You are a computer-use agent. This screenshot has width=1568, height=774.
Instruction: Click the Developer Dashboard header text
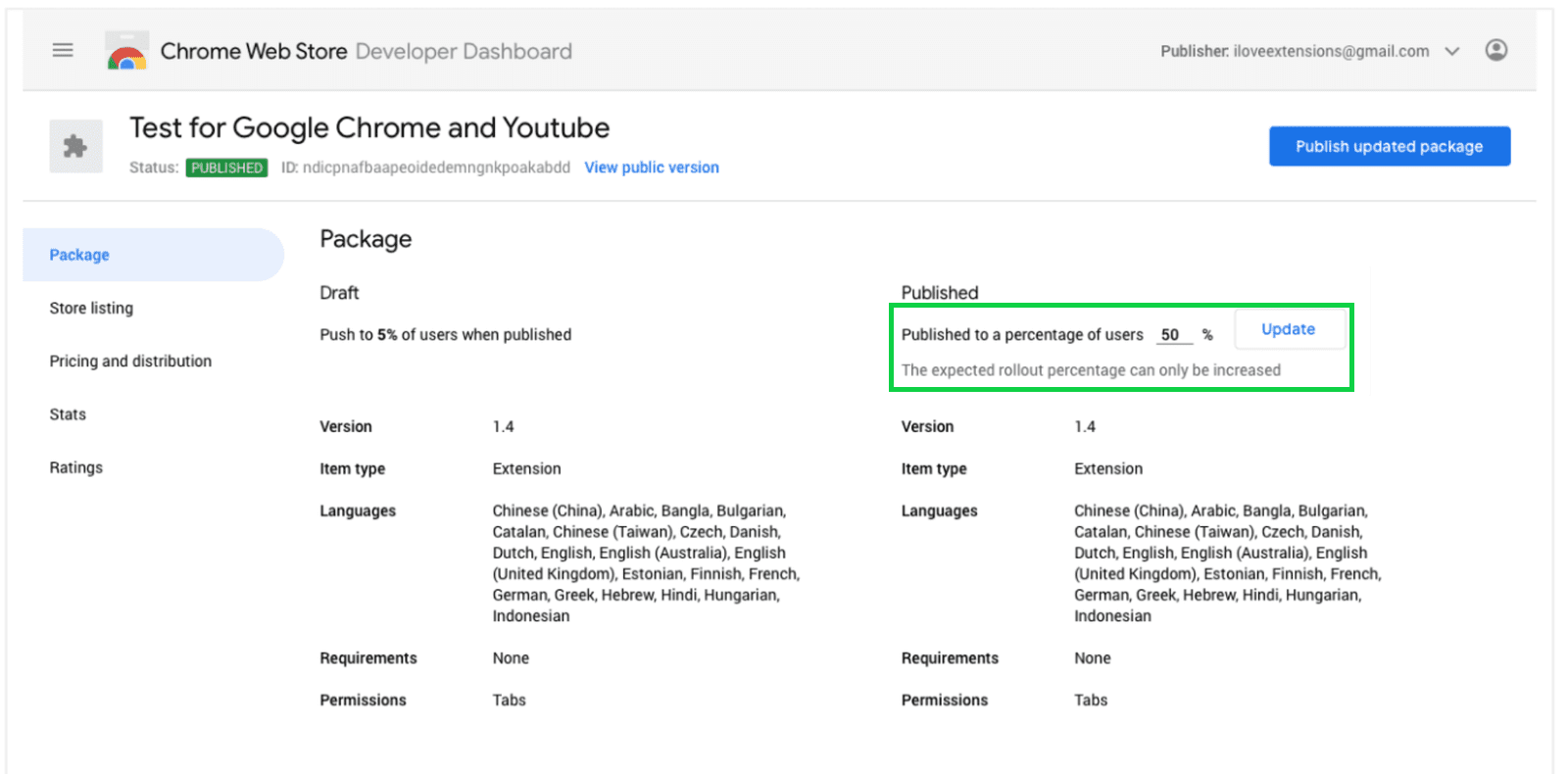[464, 51]
